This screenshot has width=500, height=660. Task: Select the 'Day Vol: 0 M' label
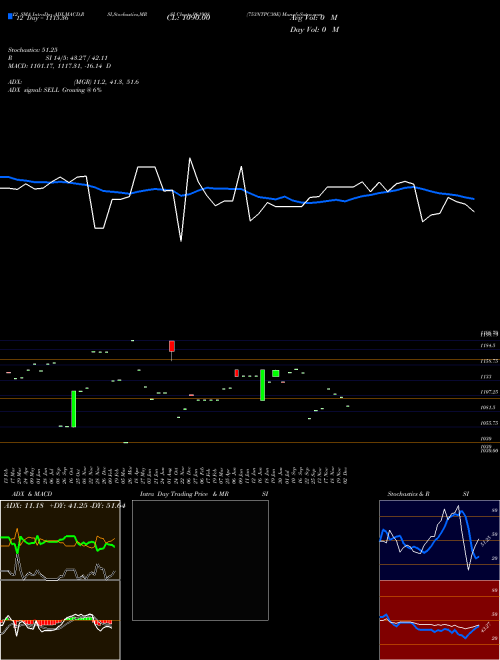click(x=314, y=30)
